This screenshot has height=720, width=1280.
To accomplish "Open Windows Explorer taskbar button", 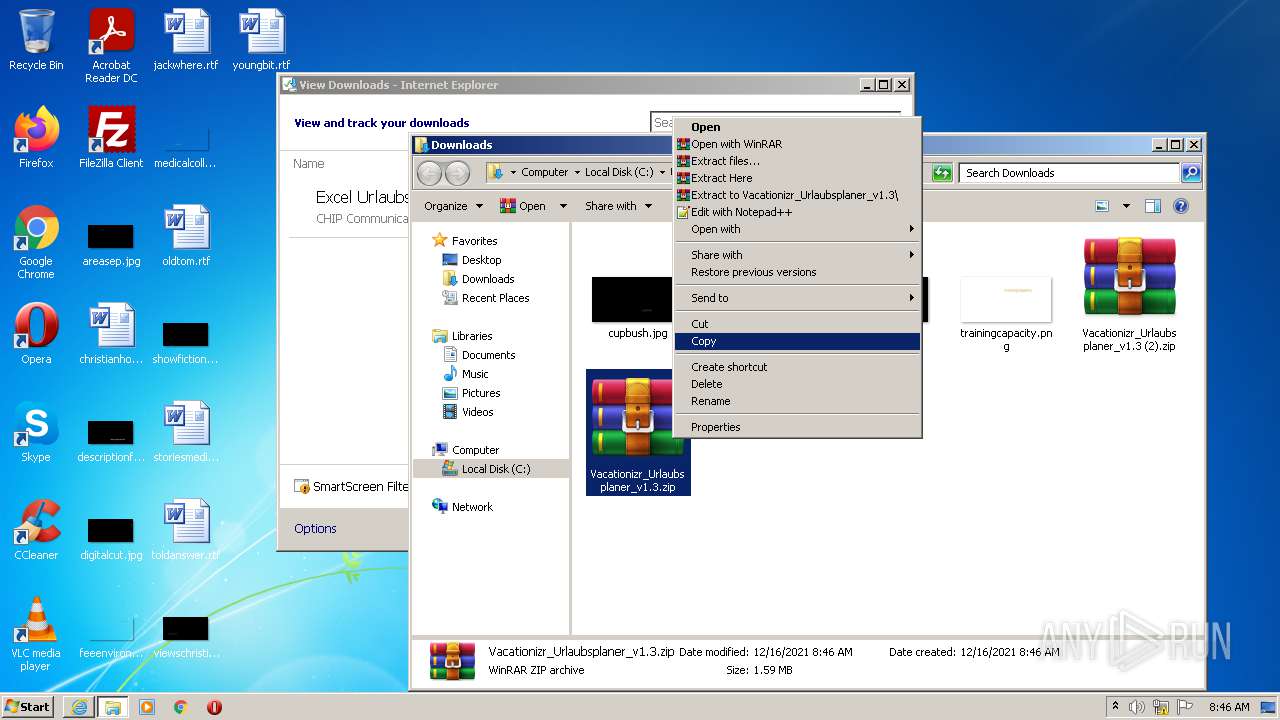I will point(112,707).
